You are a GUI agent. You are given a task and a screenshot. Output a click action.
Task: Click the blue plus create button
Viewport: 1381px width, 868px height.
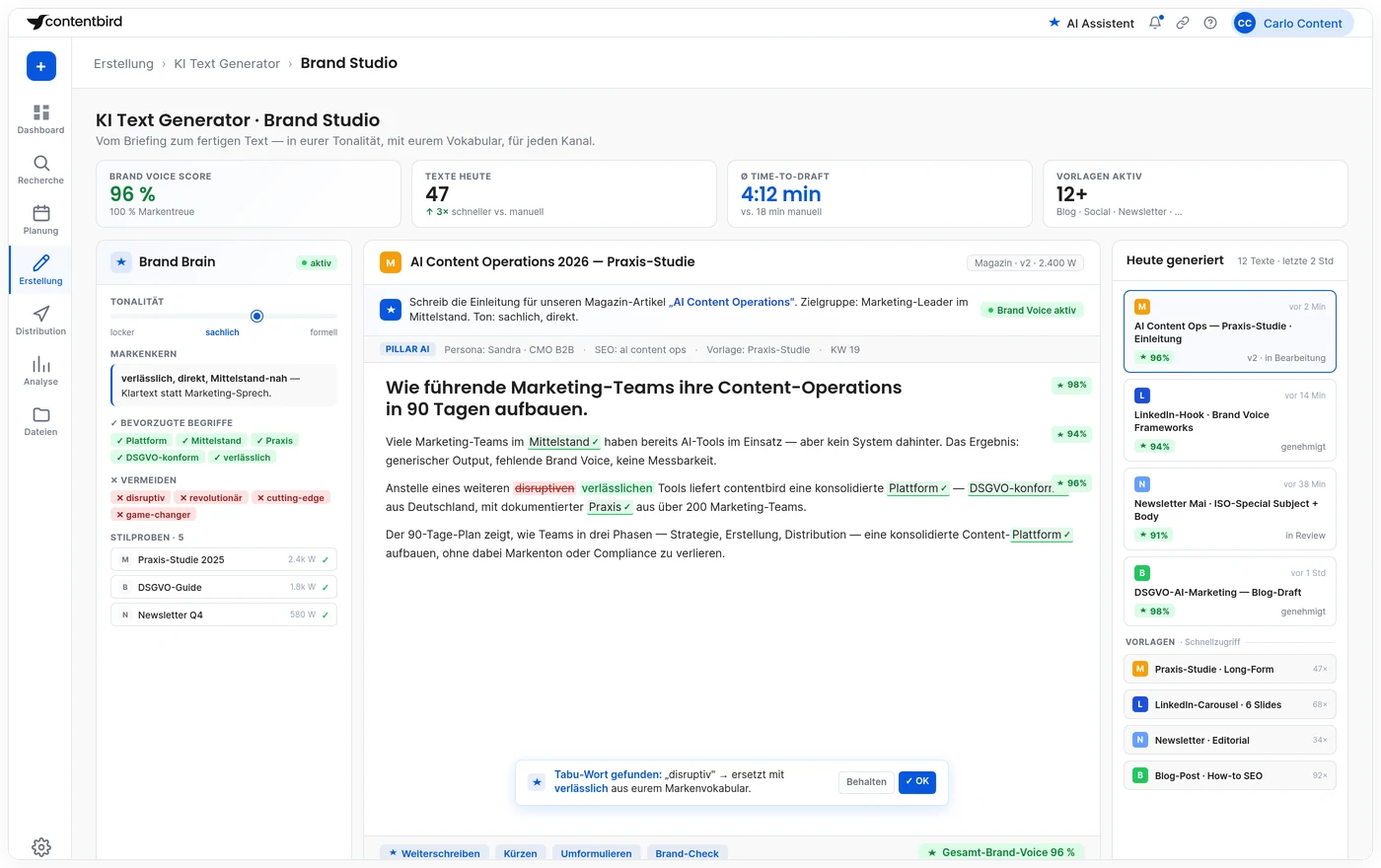click(x=40, y=66)
